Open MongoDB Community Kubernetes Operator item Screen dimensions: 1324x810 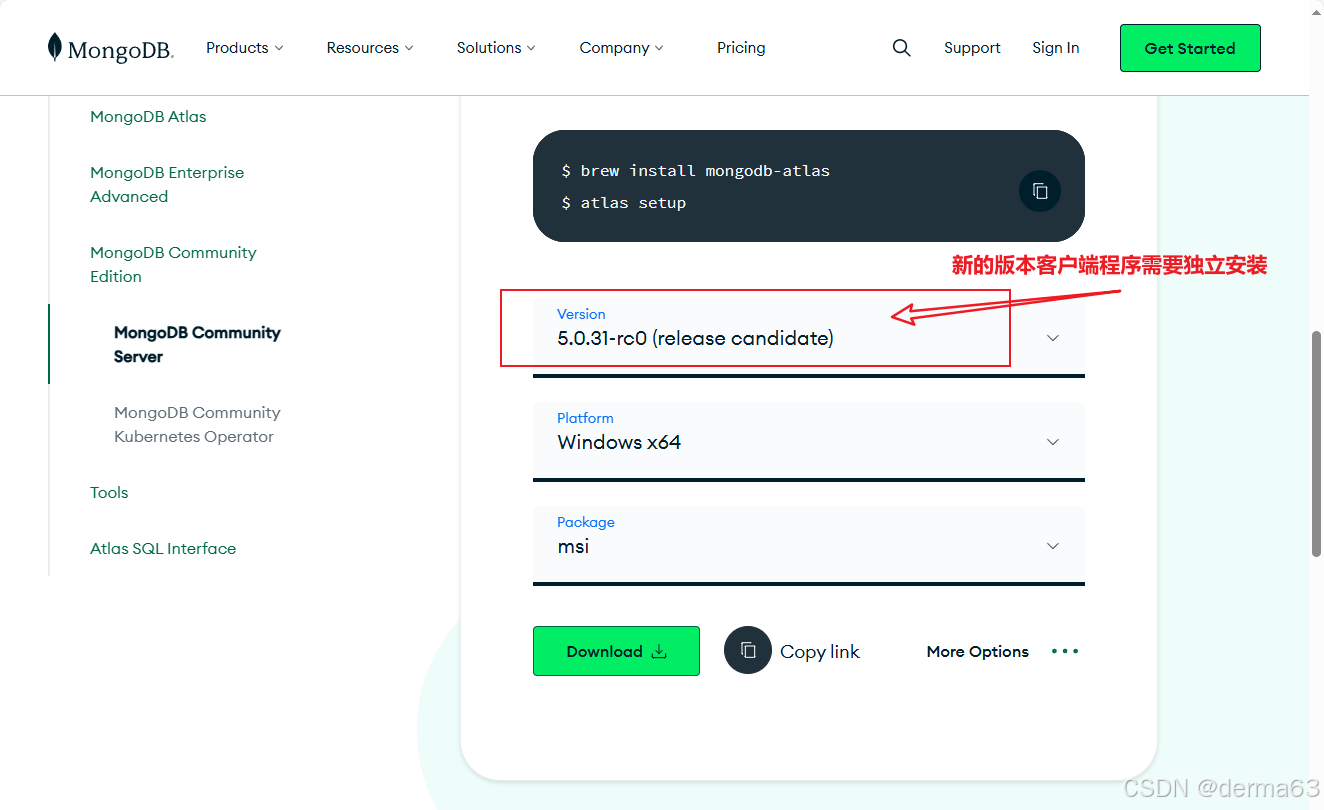coord(197,424)
